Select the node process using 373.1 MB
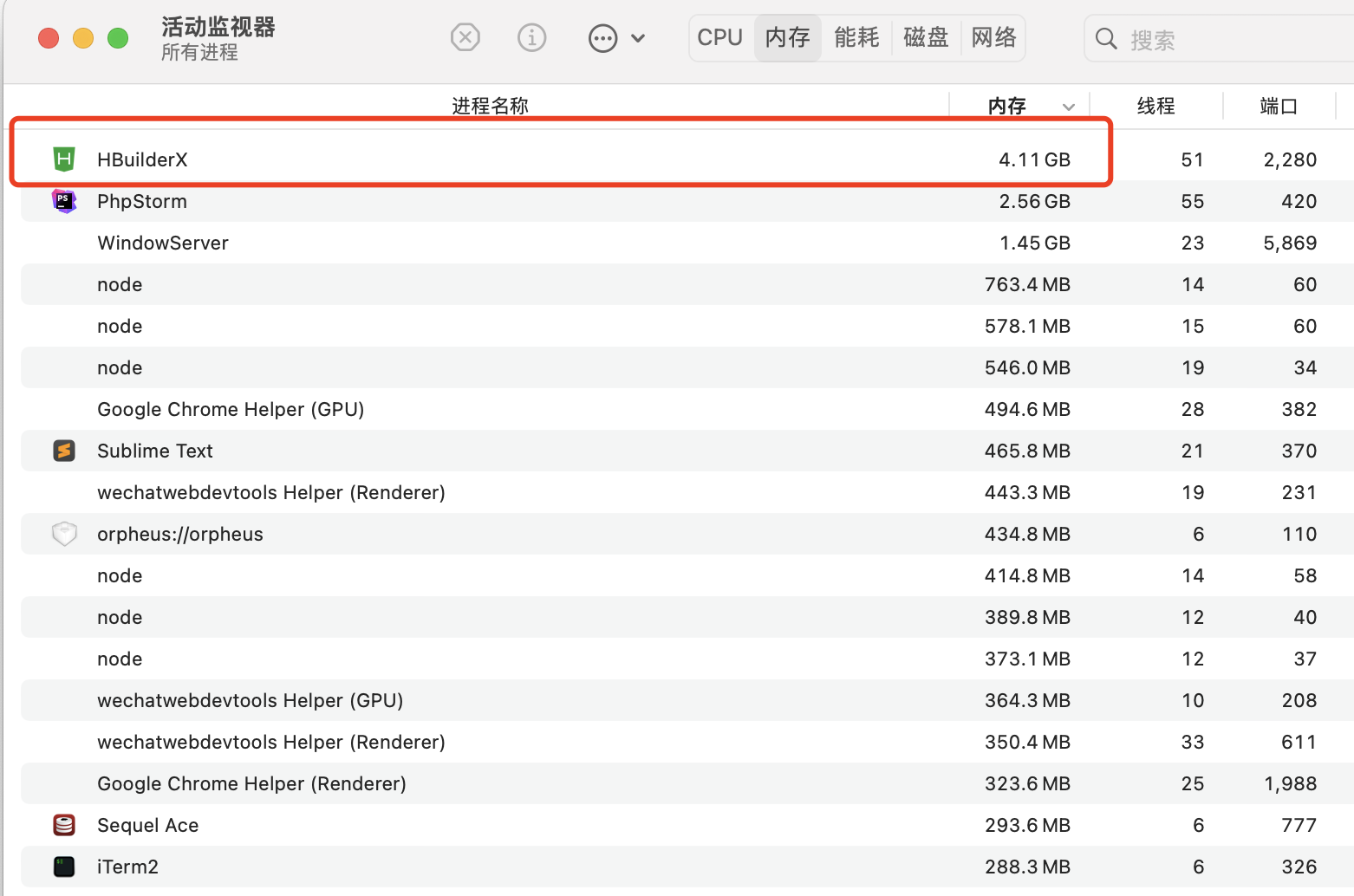The width and height of the screenshot is (1354, 896). (687, 659)
